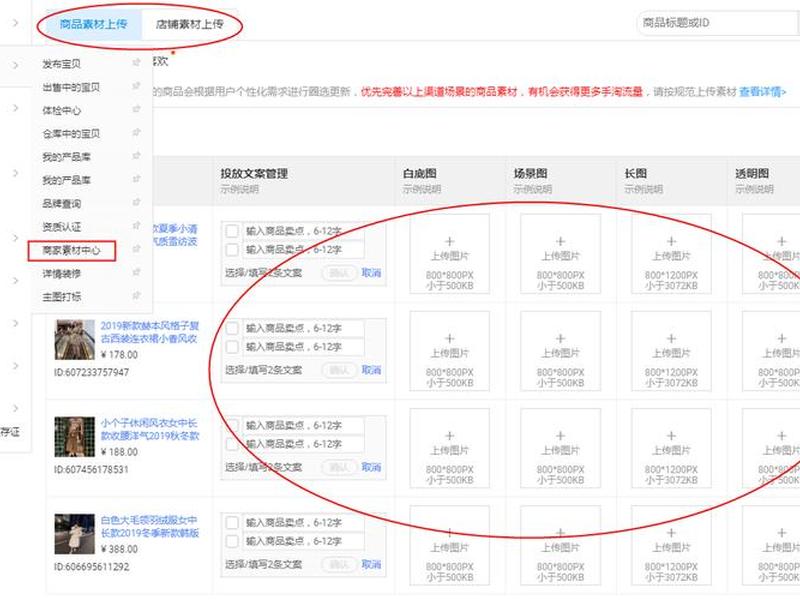Image resolution: width=800 pixels, height=600 pixels.
Task: Upload 白底图 for product ID 606695611292
Action: click(x=449, y=546)
